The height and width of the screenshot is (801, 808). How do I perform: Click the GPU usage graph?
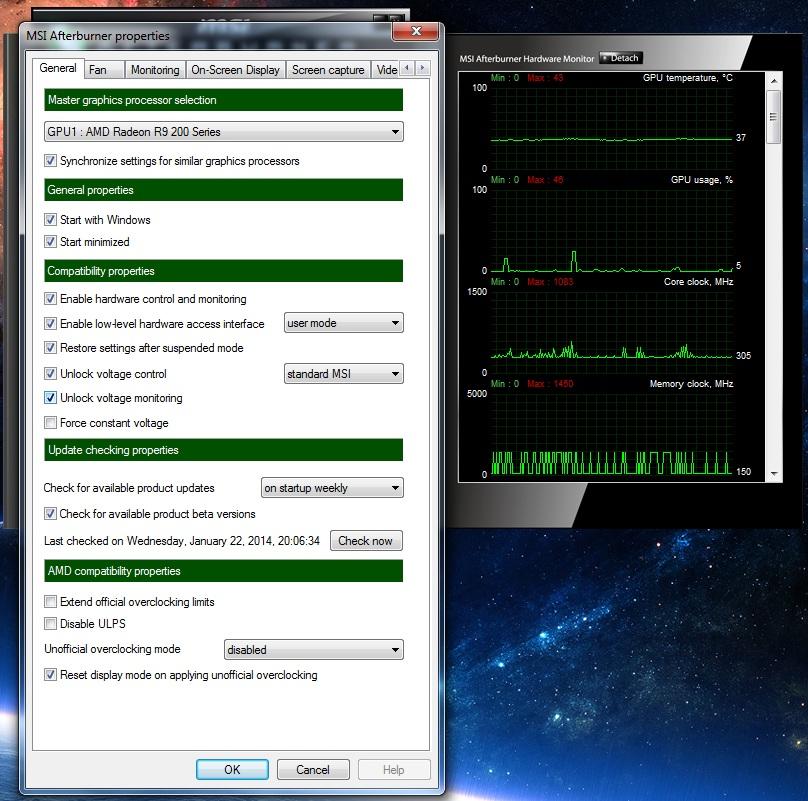click(x=611, y=230)
